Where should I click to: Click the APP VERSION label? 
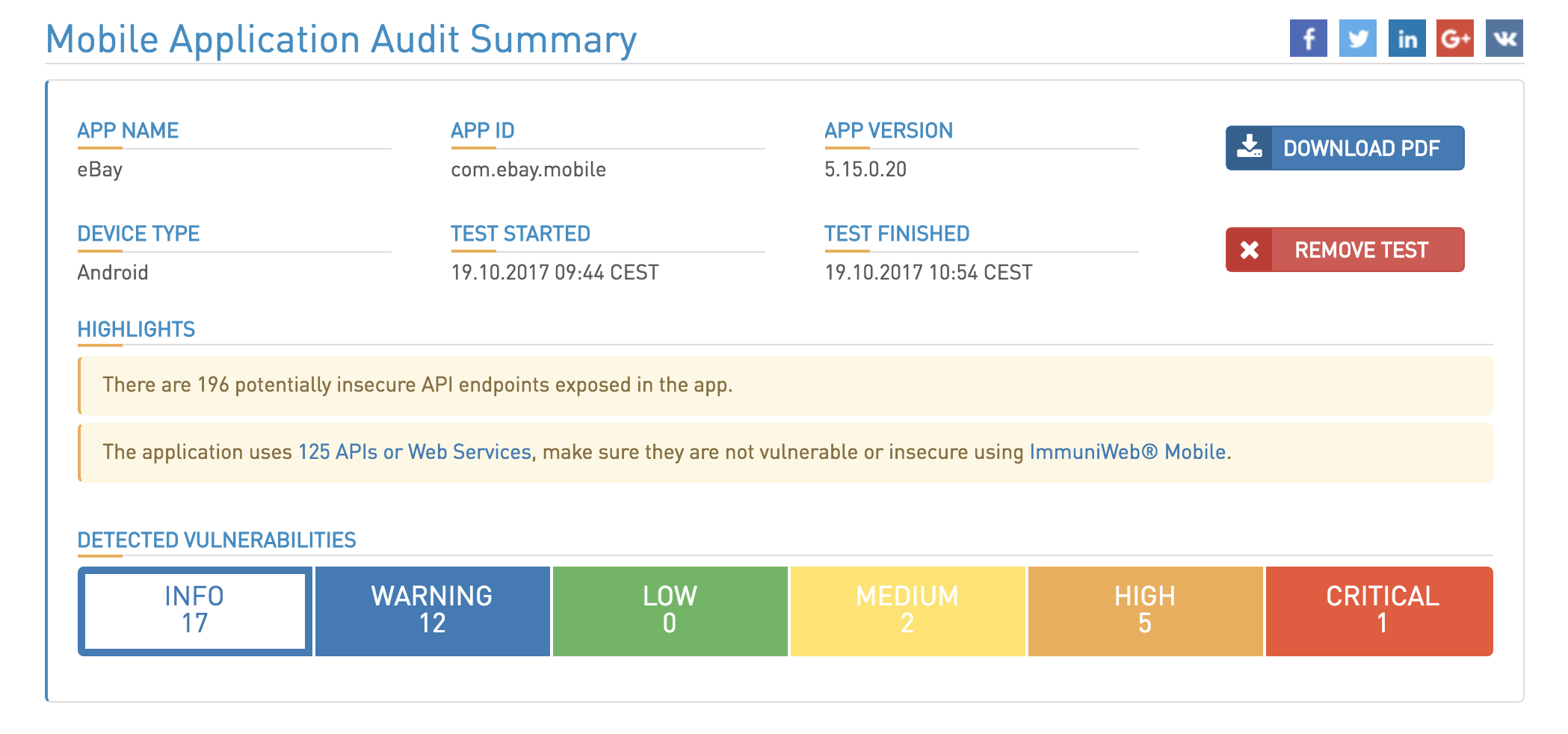coord(889,131)
